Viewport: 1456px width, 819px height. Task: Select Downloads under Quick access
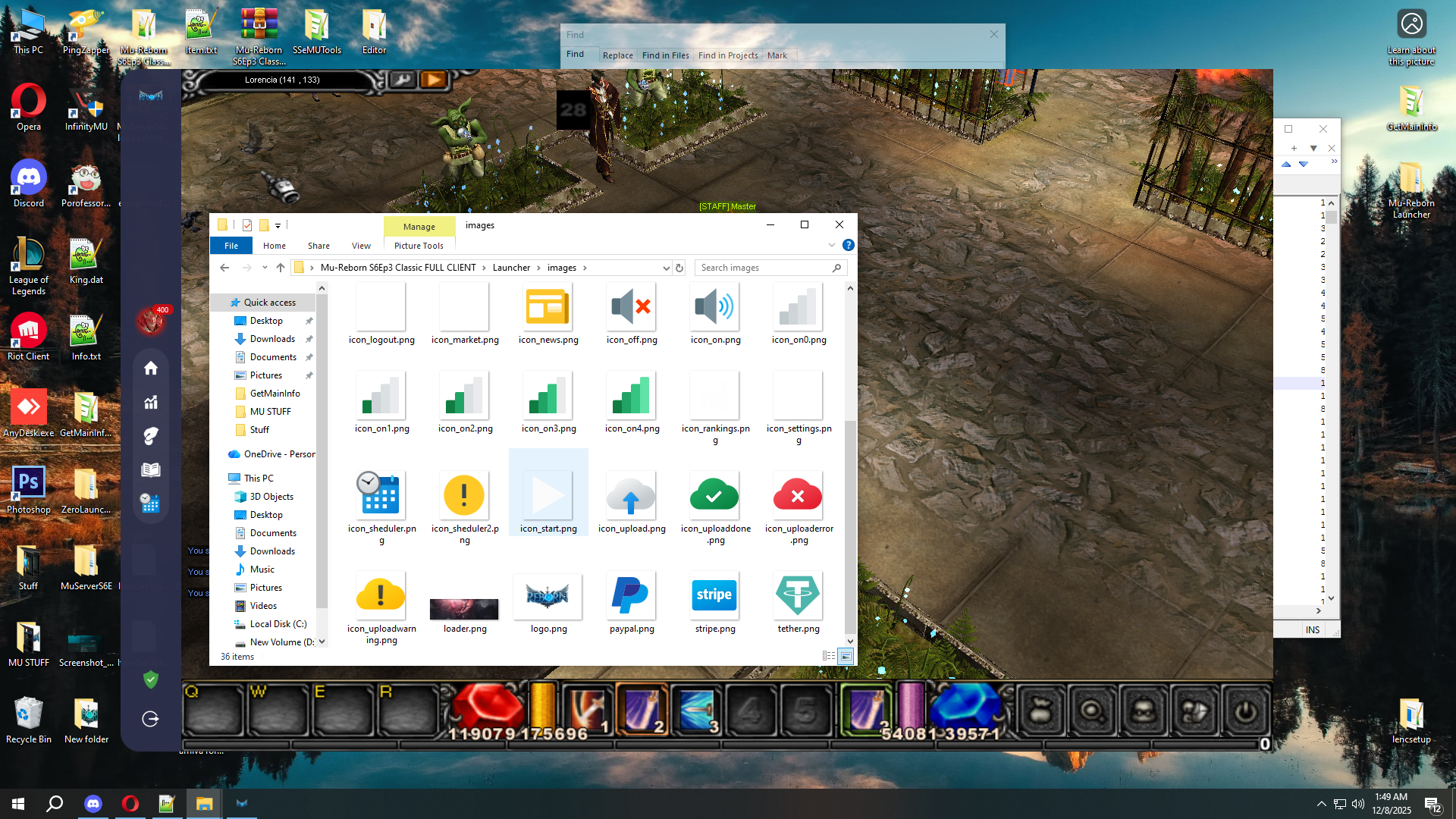coord(272,339)
